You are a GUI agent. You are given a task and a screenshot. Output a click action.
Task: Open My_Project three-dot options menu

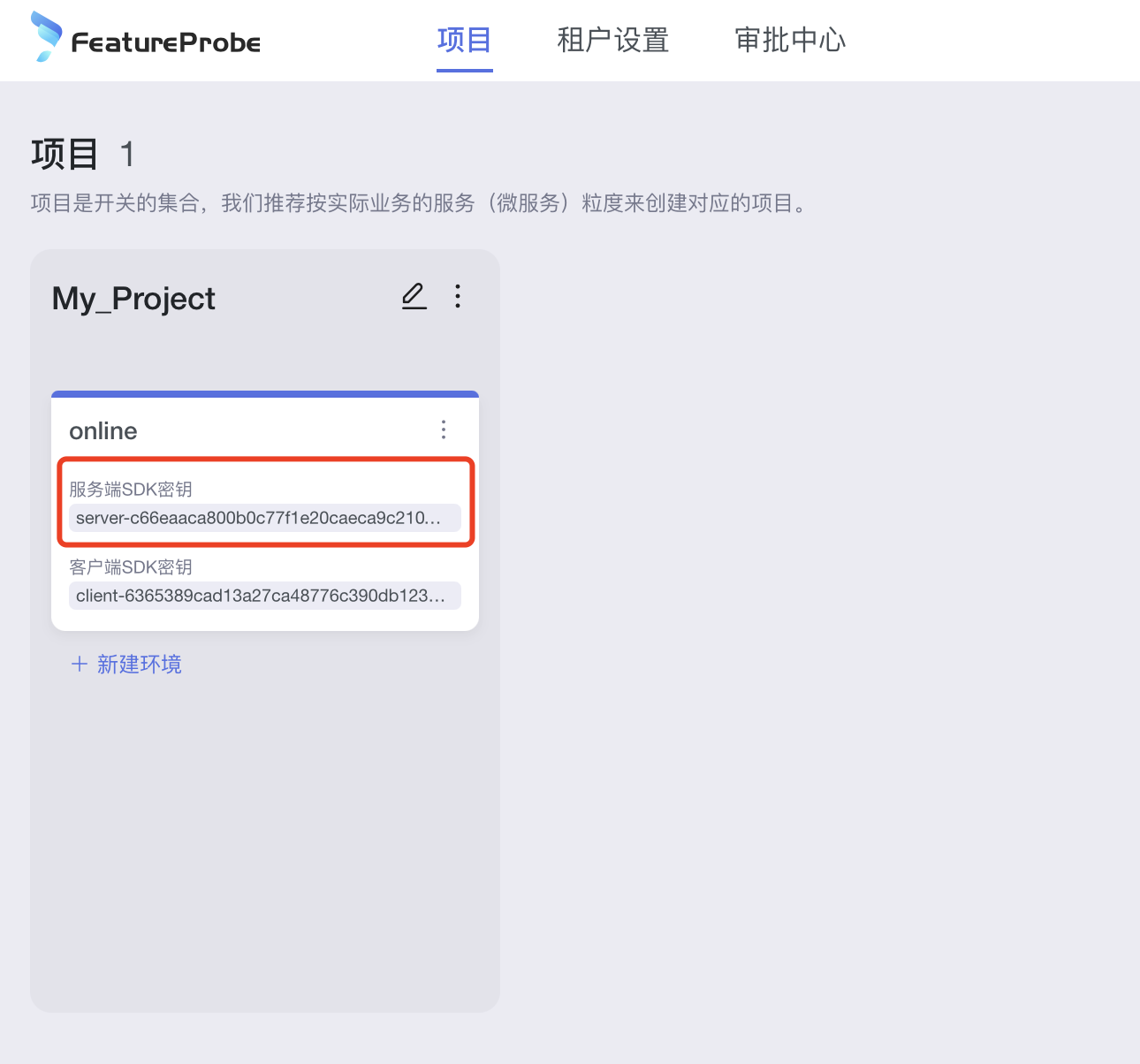point(458,296)
